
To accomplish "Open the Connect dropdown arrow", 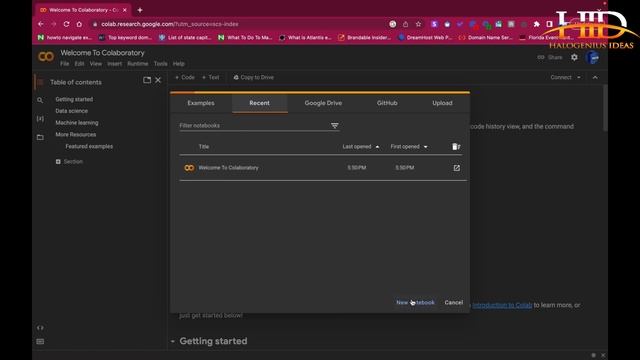I will pyautogui.click(x=579, y=78).
